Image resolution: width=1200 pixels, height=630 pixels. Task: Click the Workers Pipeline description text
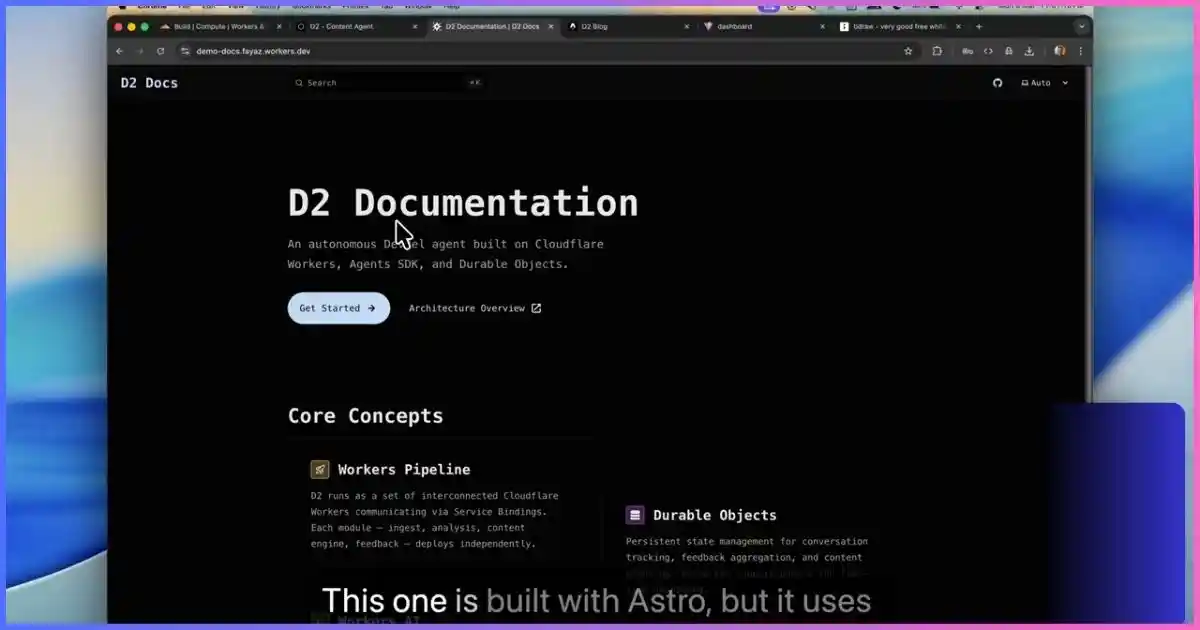tap(436, 520)
